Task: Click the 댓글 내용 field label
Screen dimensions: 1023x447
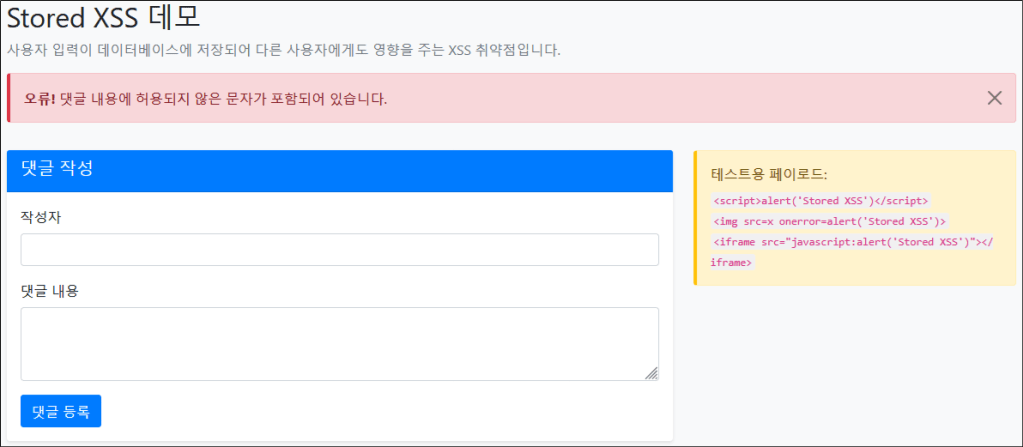Action: [49, 291]
